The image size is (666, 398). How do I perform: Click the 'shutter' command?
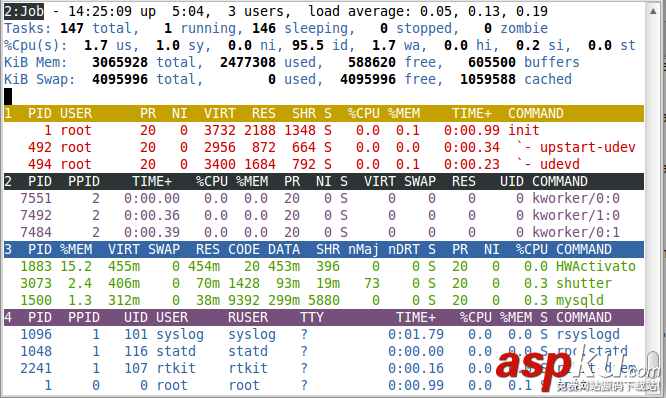584,283
